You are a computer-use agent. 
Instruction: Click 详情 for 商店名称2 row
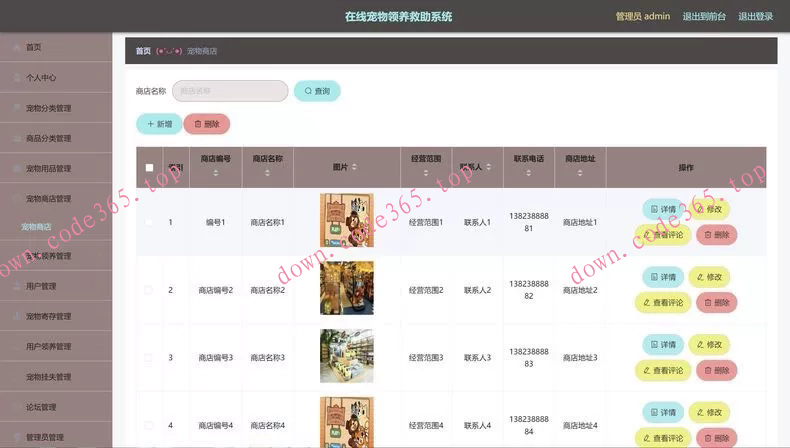click(663, 277)
